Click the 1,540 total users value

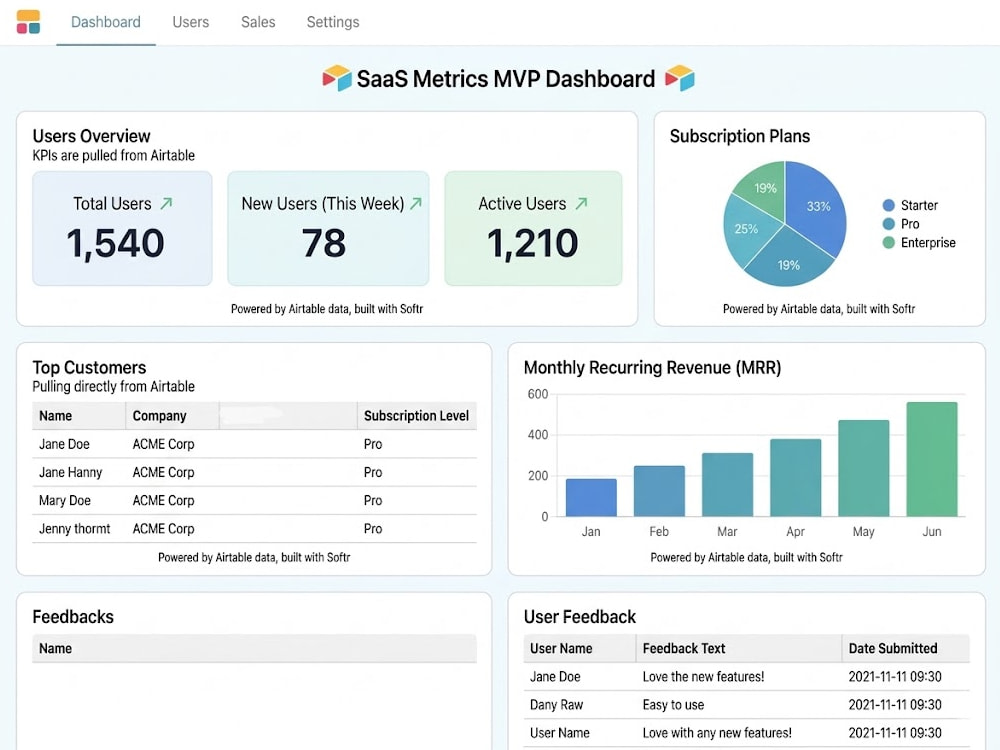(115, 244)
